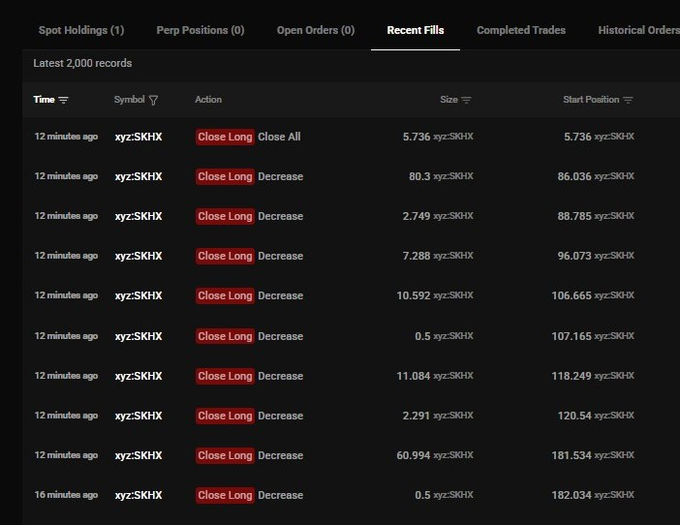
Task: Sort by Size column icon
Action: 466,100
